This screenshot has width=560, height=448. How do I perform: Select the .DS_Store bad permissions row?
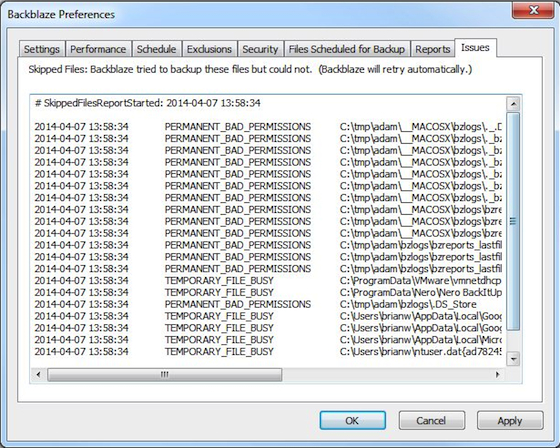pos(255,304)
